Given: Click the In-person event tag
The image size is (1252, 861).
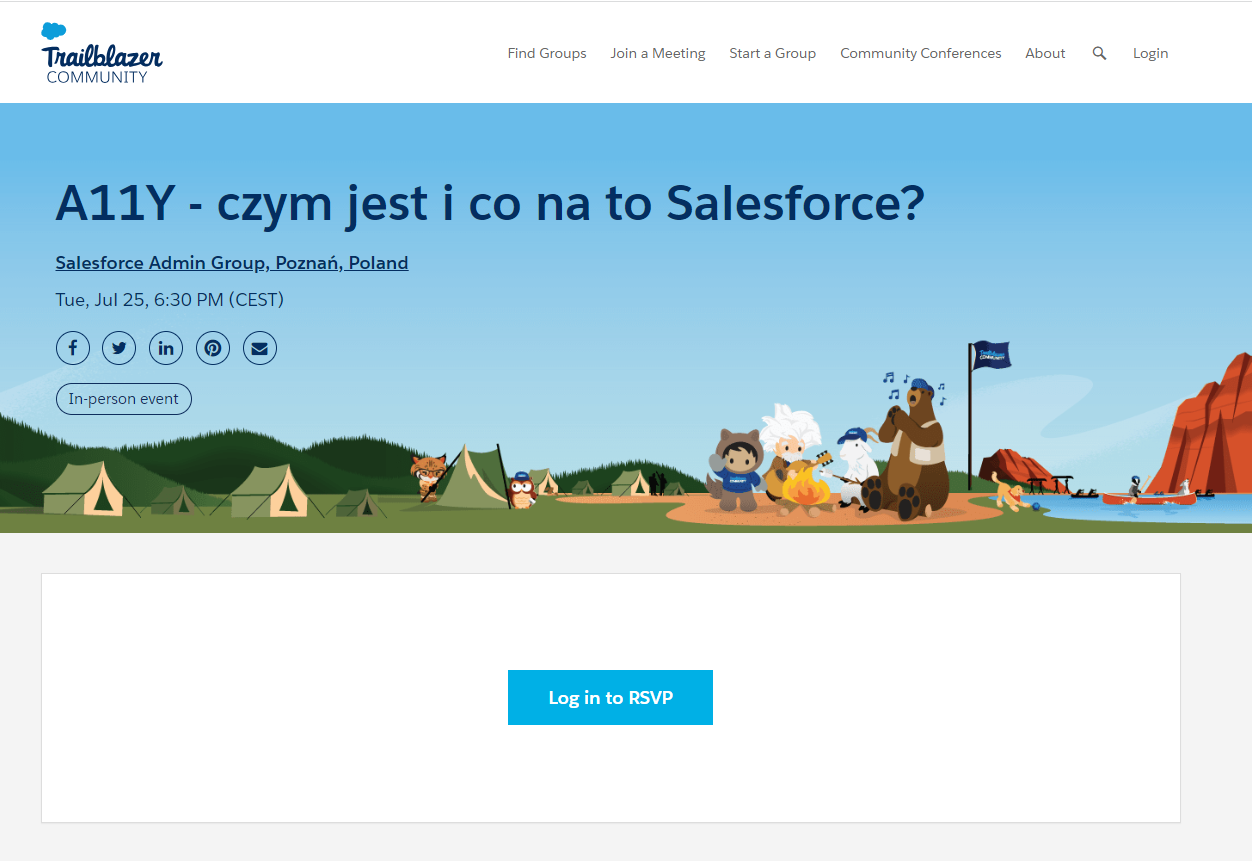Looking at the screenshot, I should (x=123, y=398).
